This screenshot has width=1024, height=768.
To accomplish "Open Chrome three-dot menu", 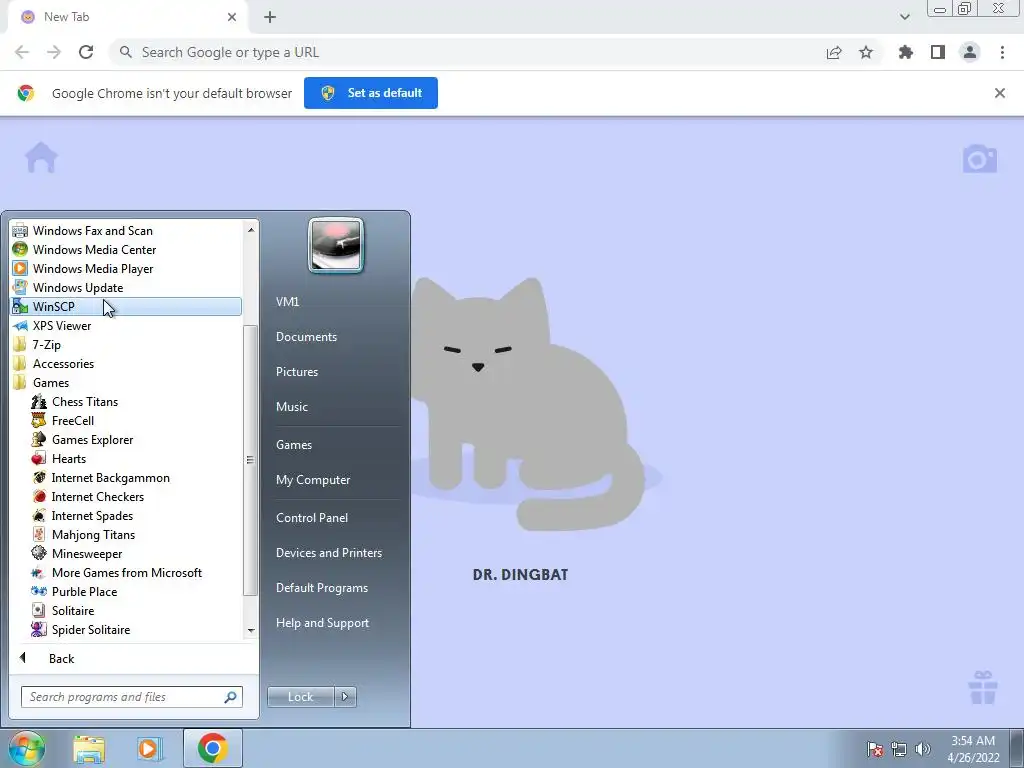I will [x=1002, y=52].
